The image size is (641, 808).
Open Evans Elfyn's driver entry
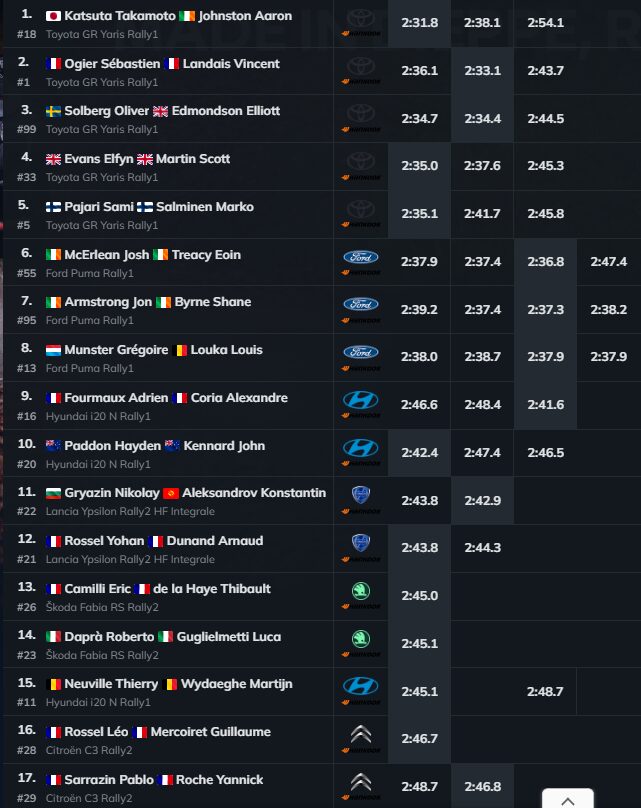coord(97,159)
